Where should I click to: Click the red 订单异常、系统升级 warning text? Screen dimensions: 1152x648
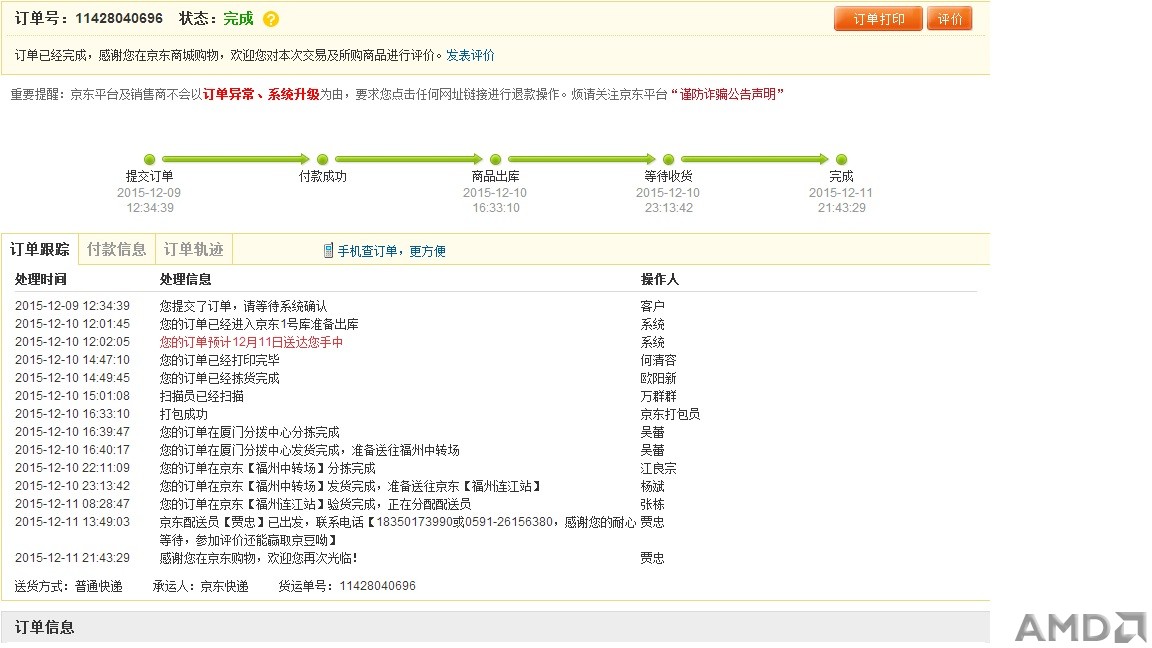pyautogui.click(x=261, y=94)
